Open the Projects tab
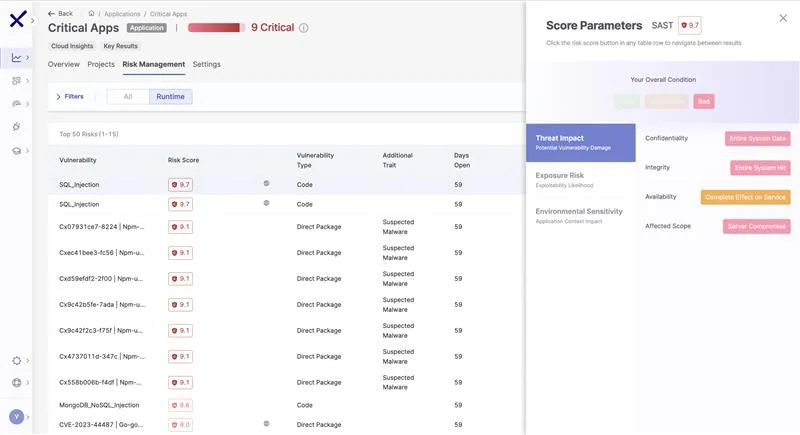Image resolution: width=800 pixels, height=435 pixels. pos(101,64)
